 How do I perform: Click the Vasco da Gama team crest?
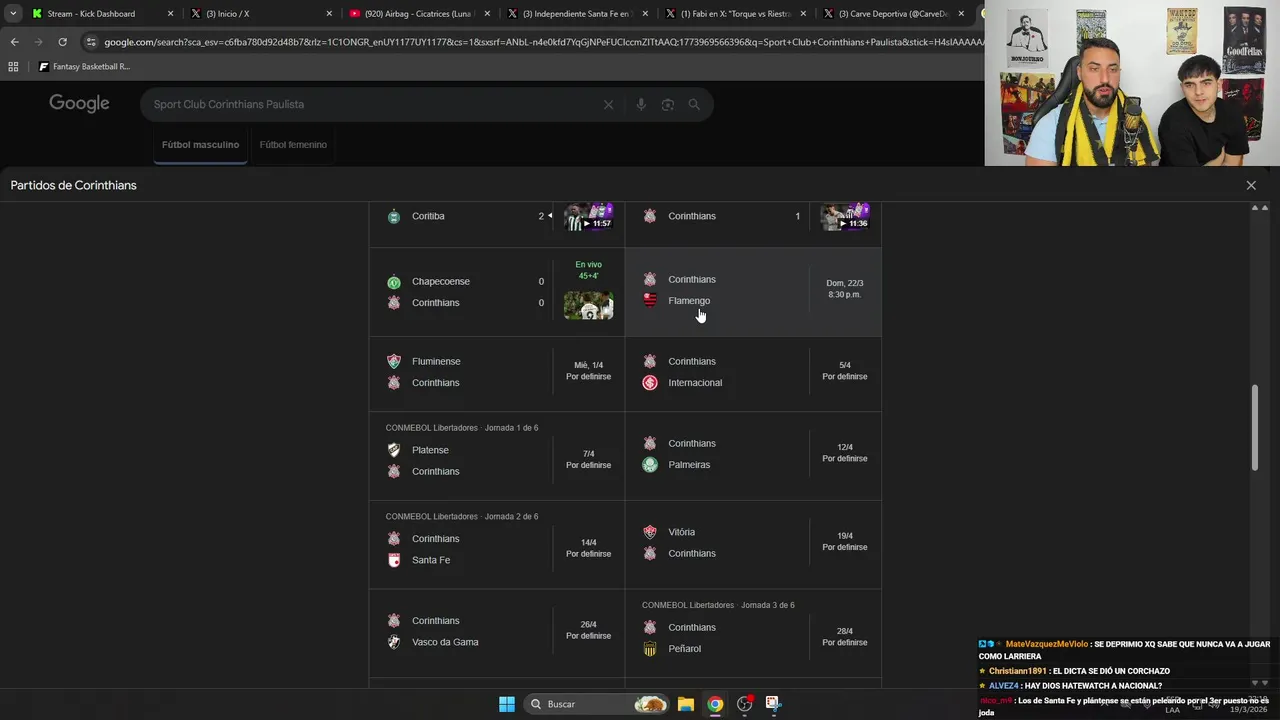pyautogui.click(x=394, y=642)
